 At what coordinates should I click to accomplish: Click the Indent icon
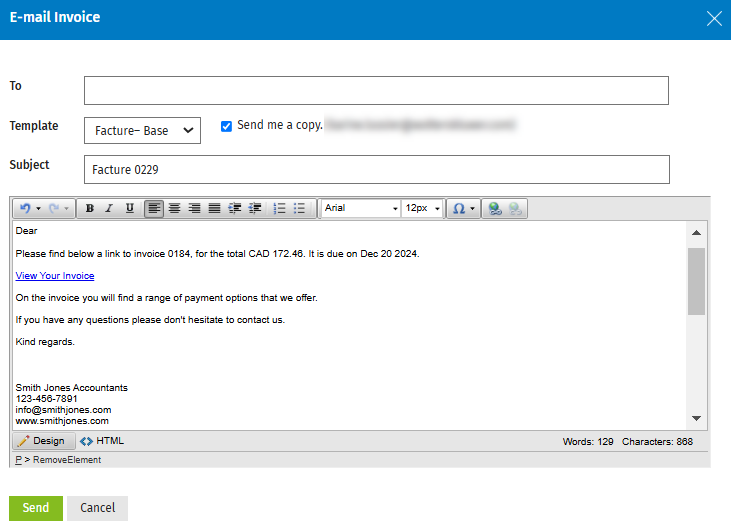tap(234, 208)
